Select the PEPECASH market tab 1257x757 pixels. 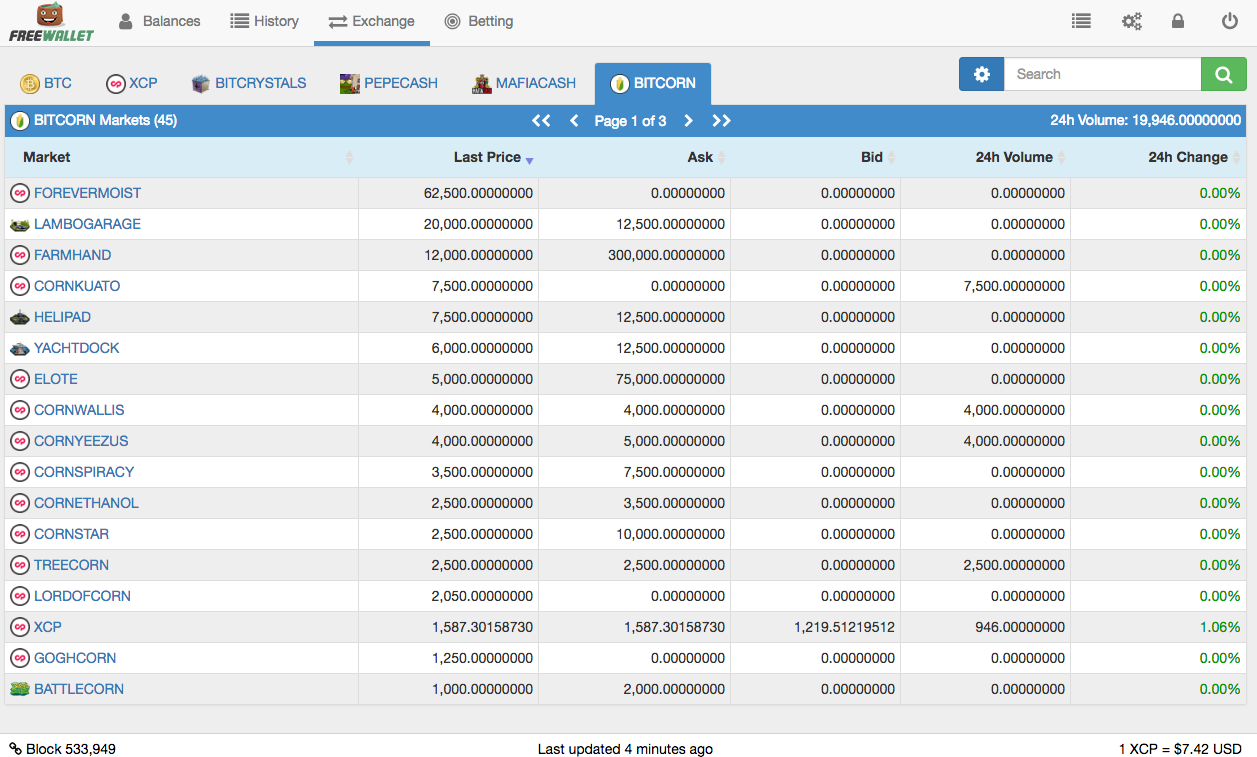[x=389, y=83]
